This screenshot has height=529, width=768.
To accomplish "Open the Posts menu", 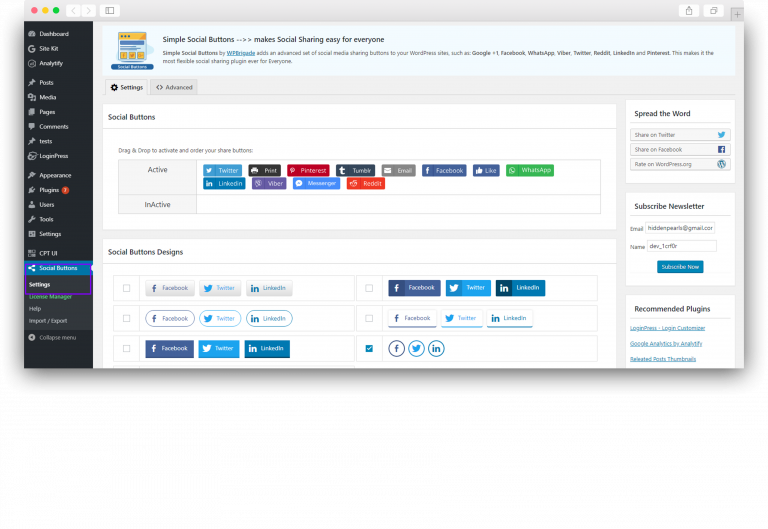I will click(46, 82).
